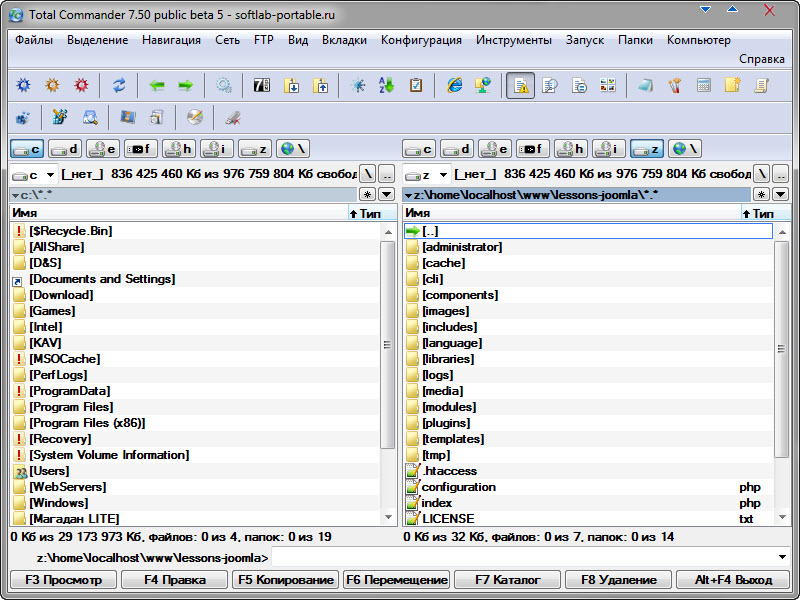
Task: Refresh panels with the blue arrows icon
Action: point(119,85)
